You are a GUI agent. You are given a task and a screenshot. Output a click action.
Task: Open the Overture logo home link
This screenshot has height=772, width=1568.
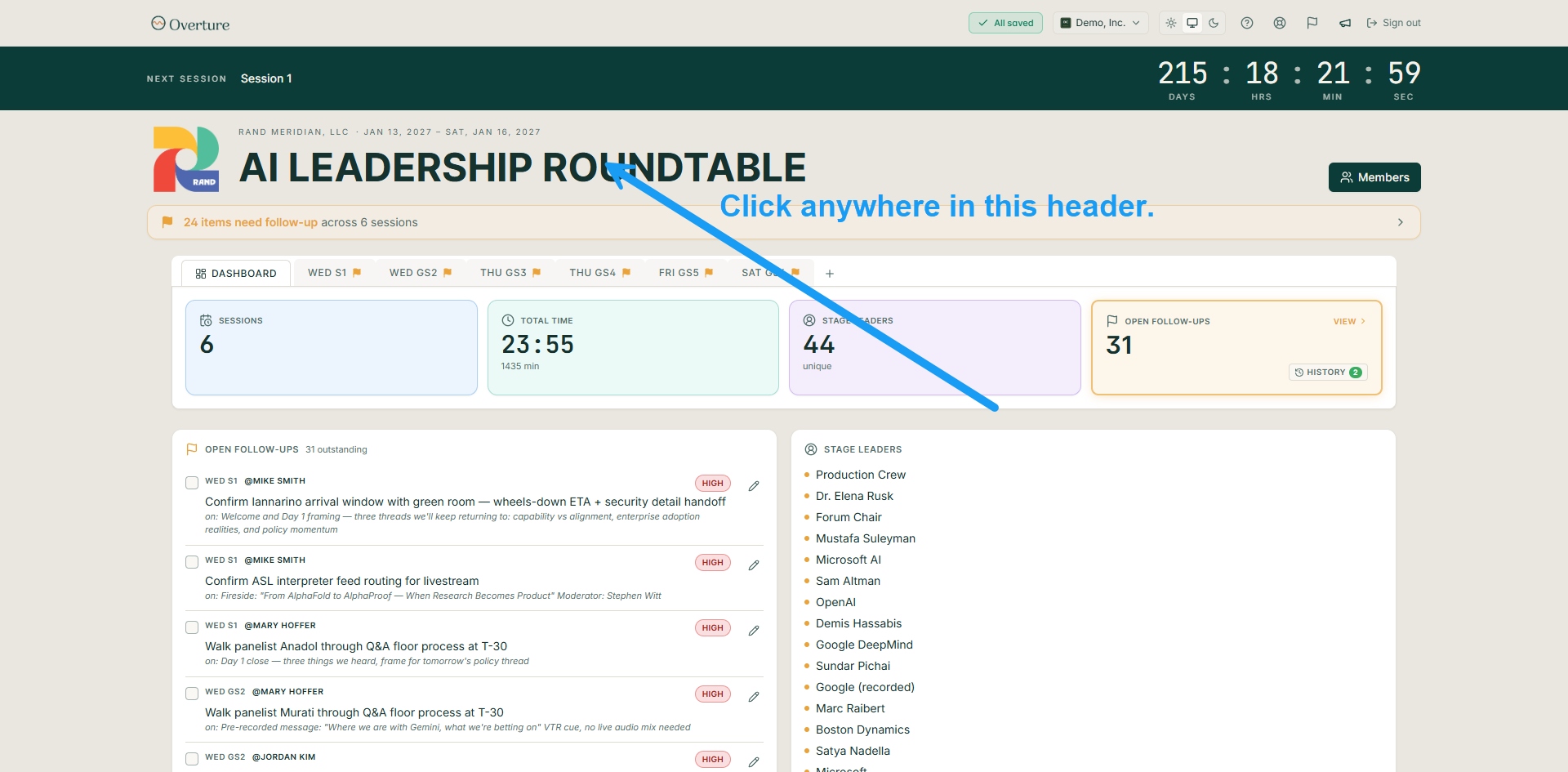190,24
